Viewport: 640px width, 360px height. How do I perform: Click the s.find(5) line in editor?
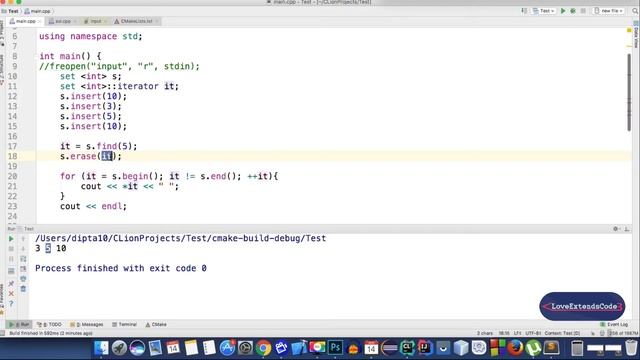pos(99,146)
